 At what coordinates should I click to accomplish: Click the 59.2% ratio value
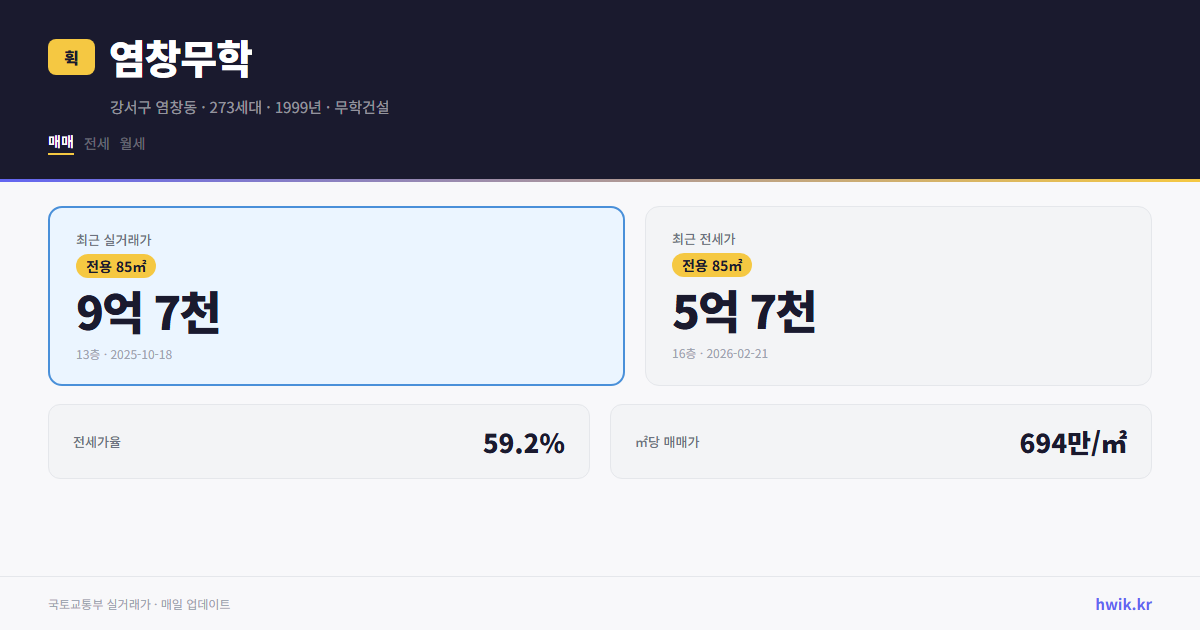[524, 441]
